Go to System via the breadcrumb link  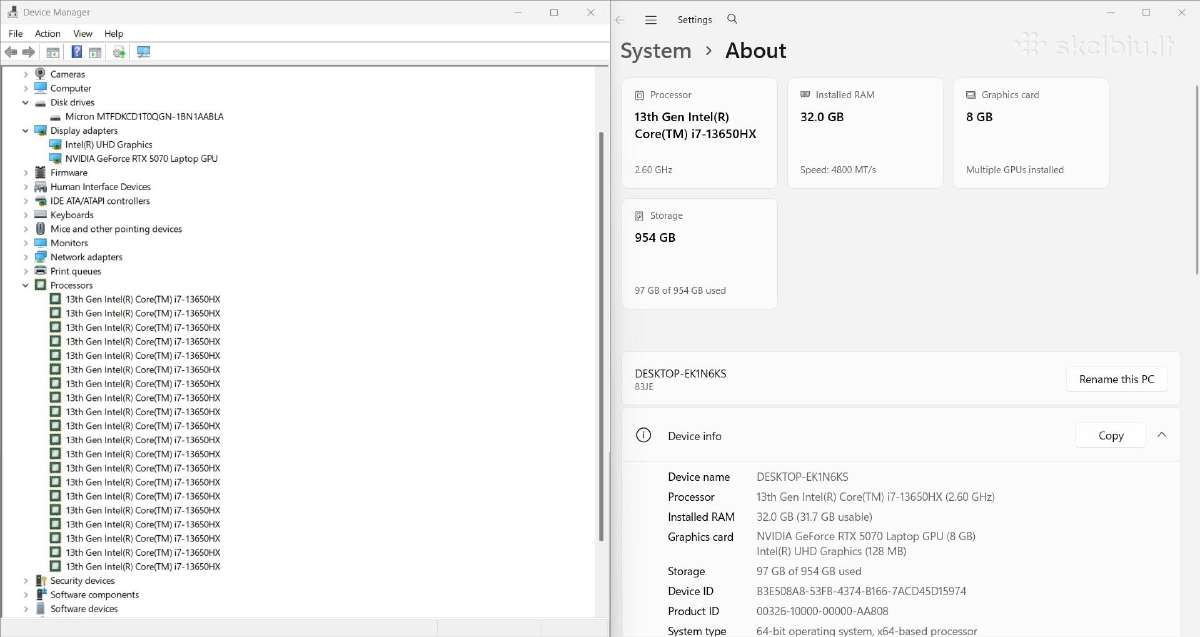[x=656, y=51]
